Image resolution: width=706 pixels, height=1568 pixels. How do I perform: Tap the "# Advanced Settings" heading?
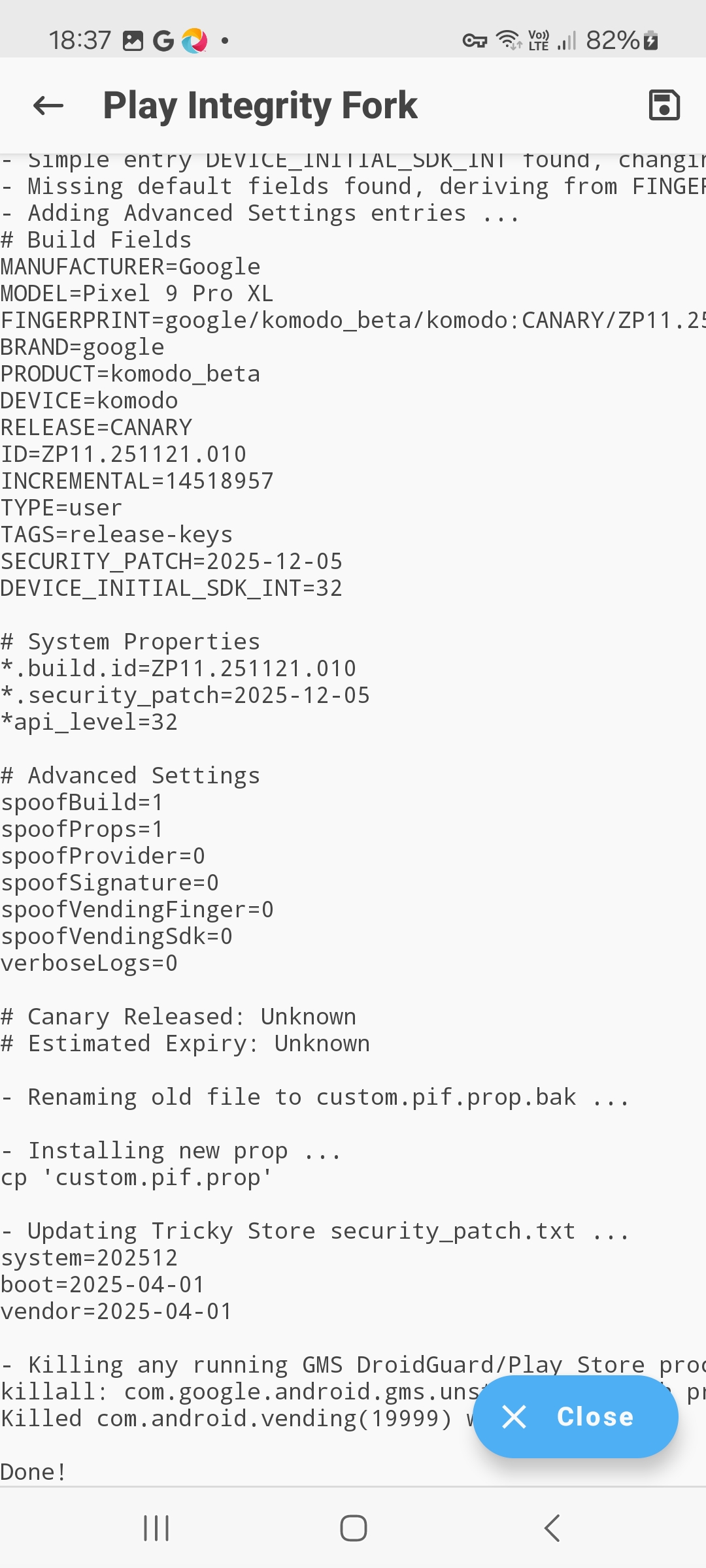pos(131,776)
